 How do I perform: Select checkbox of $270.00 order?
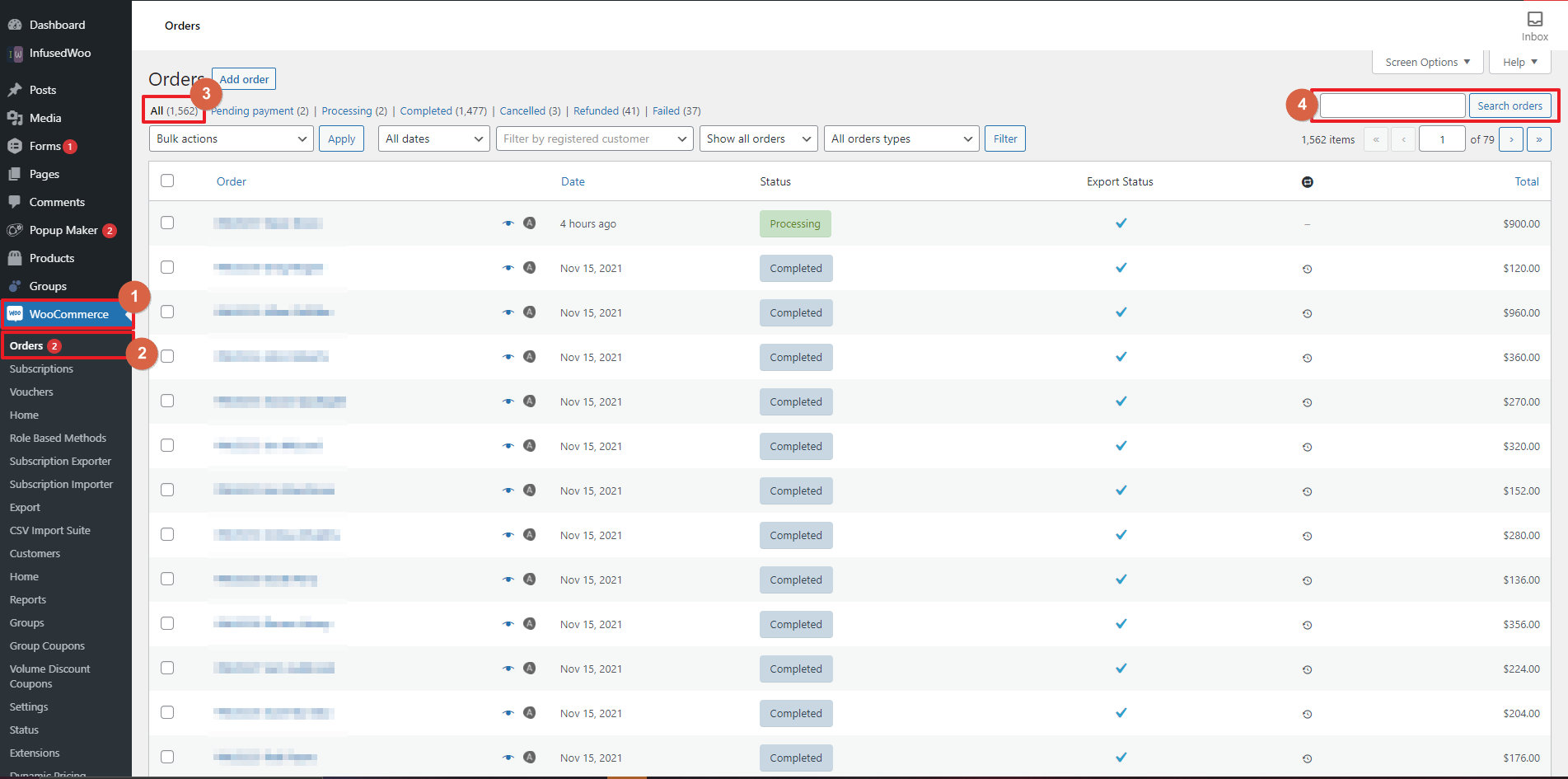click(x=167, y=401)
